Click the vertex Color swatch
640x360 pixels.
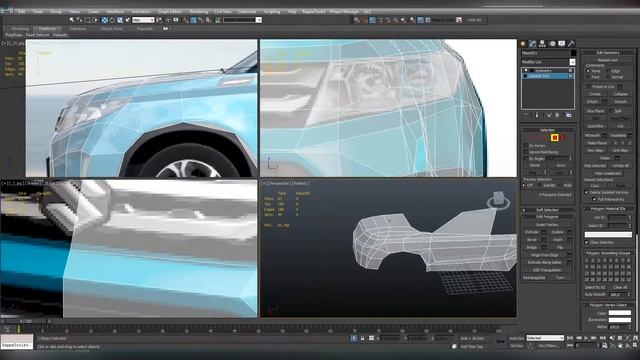[620, 313]
